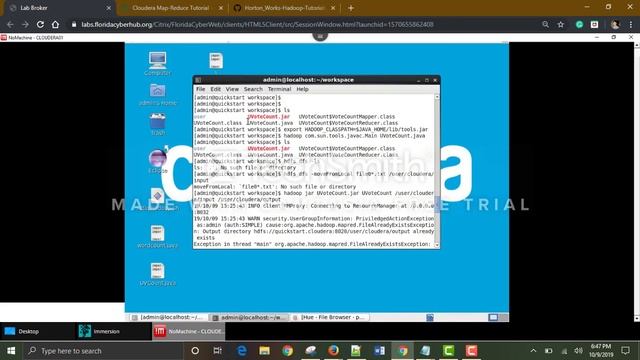The image size is (640, 360).
Task: Go back in browser history
Action: click(x=10, y=24)
